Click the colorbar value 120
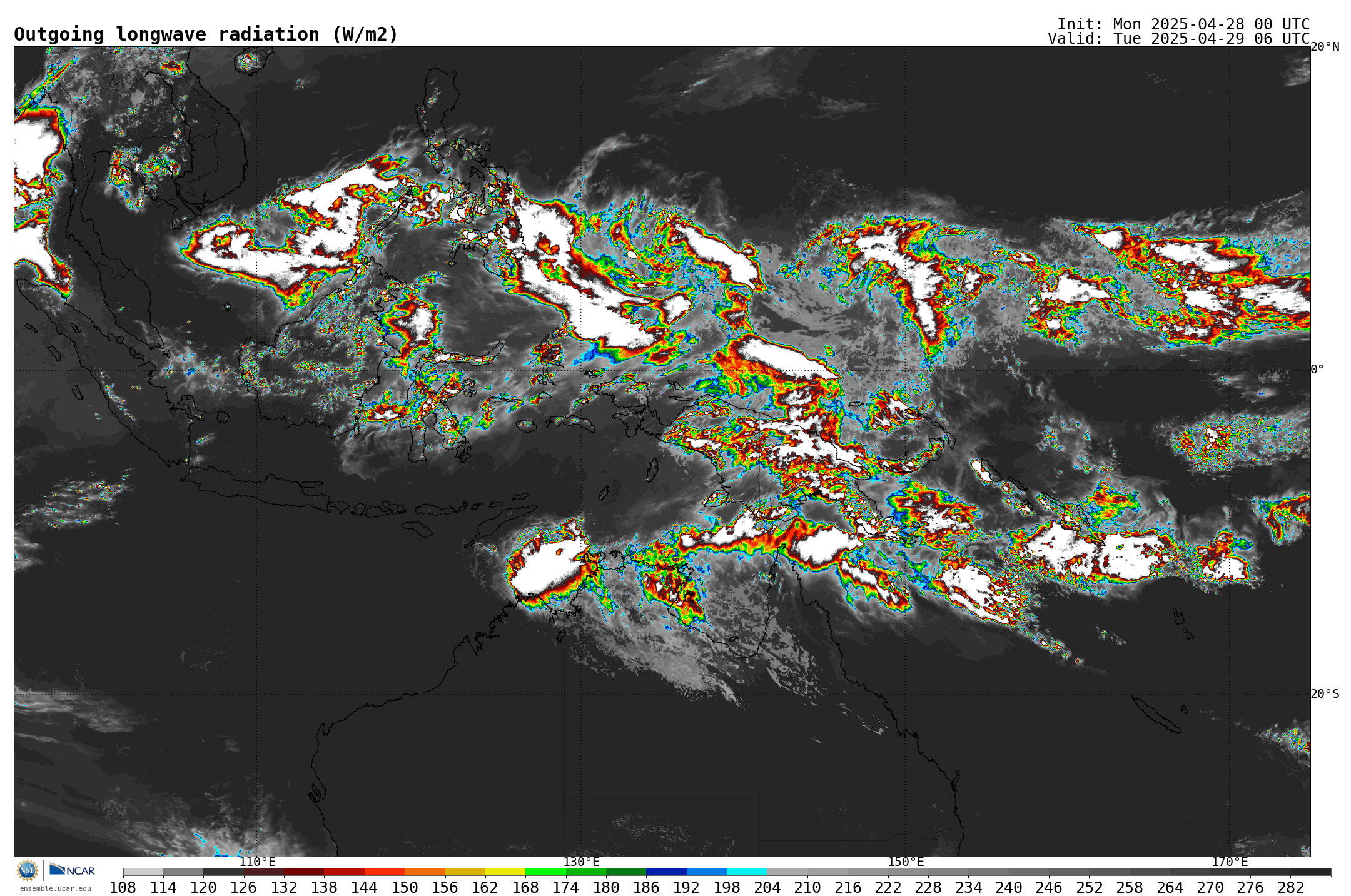 [x=203, y=888]
